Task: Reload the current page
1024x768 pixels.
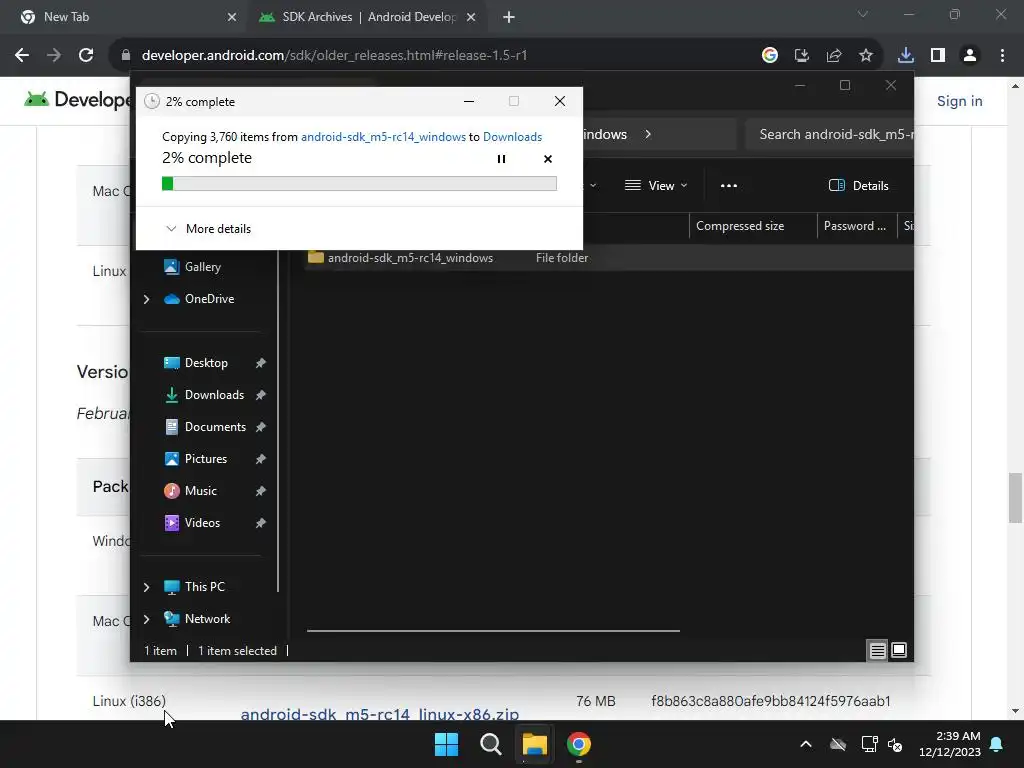Action: pos(86,56)
